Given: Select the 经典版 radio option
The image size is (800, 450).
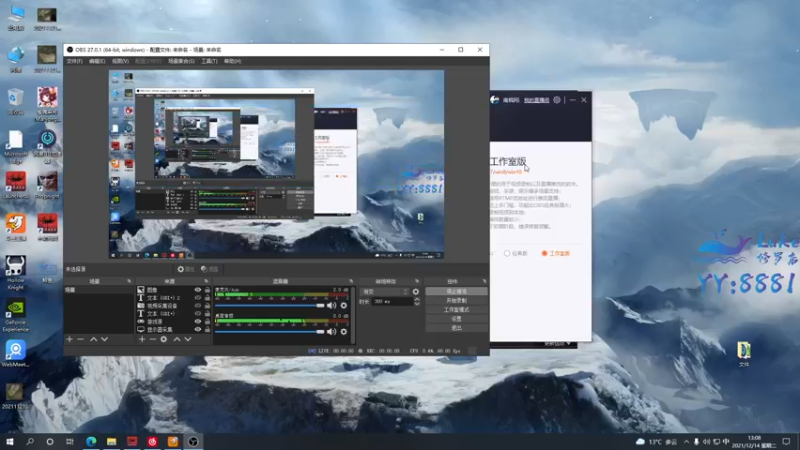Looking at the screenshot, I should 515,254.
